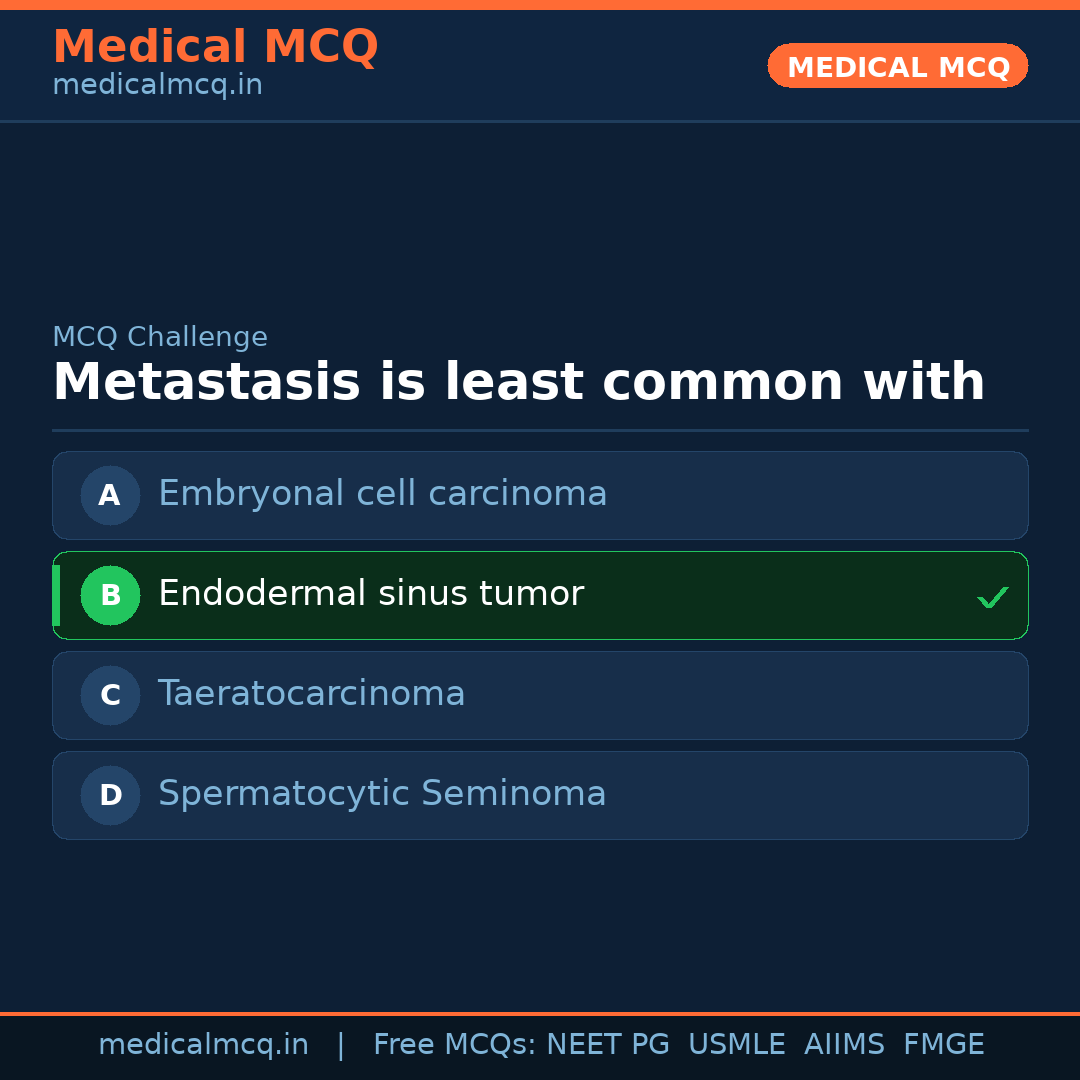Viewport: 1080px width, 1080px height.
Task: Click the letter A circle badge
Action: point(110,495)
